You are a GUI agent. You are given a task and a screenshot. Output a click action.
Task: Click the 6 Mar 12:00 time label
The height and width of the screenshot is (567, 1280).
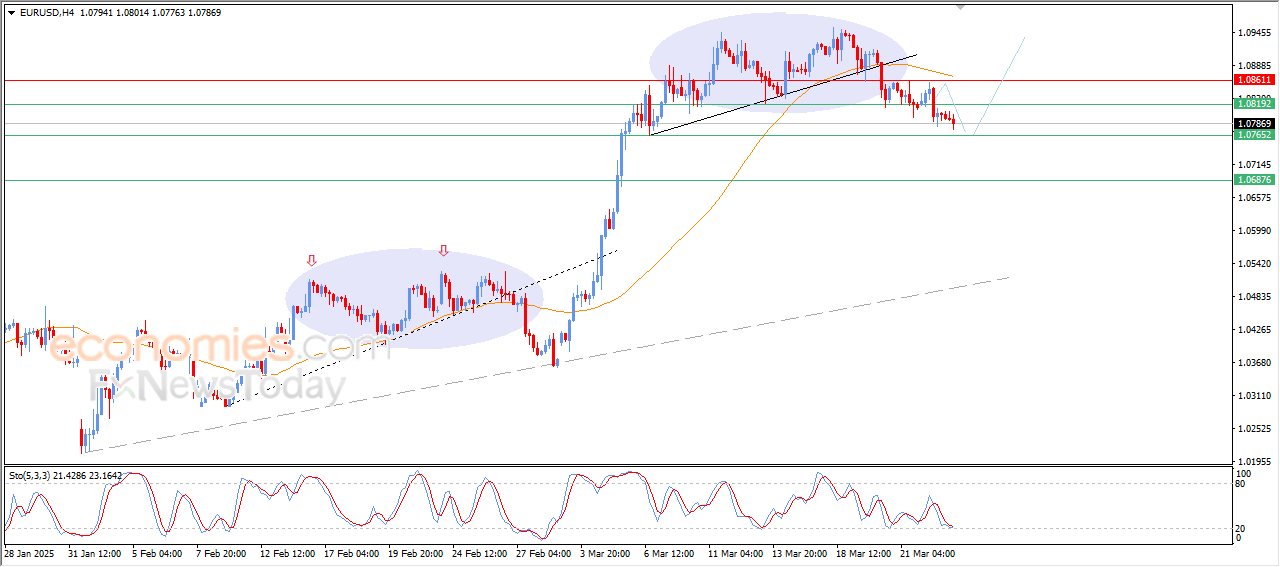click(x=670, y=552)
